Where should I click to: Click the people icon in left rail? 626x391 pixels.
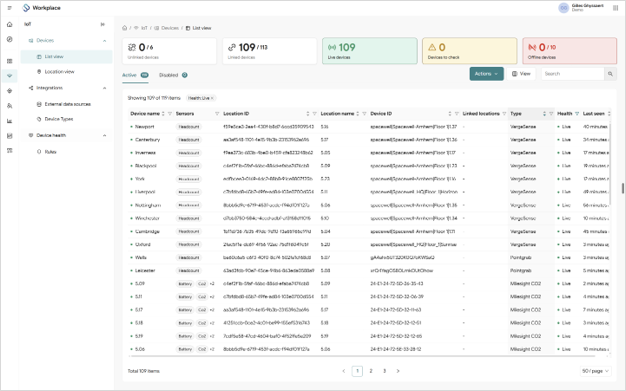coord(10,106)
